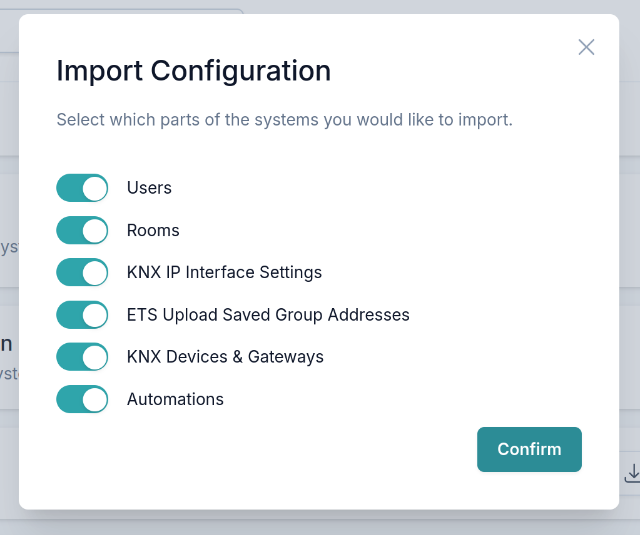Disable the KNX Devices & Gateways toggle
The image size is (640, 535).
(x=82, y=357)
